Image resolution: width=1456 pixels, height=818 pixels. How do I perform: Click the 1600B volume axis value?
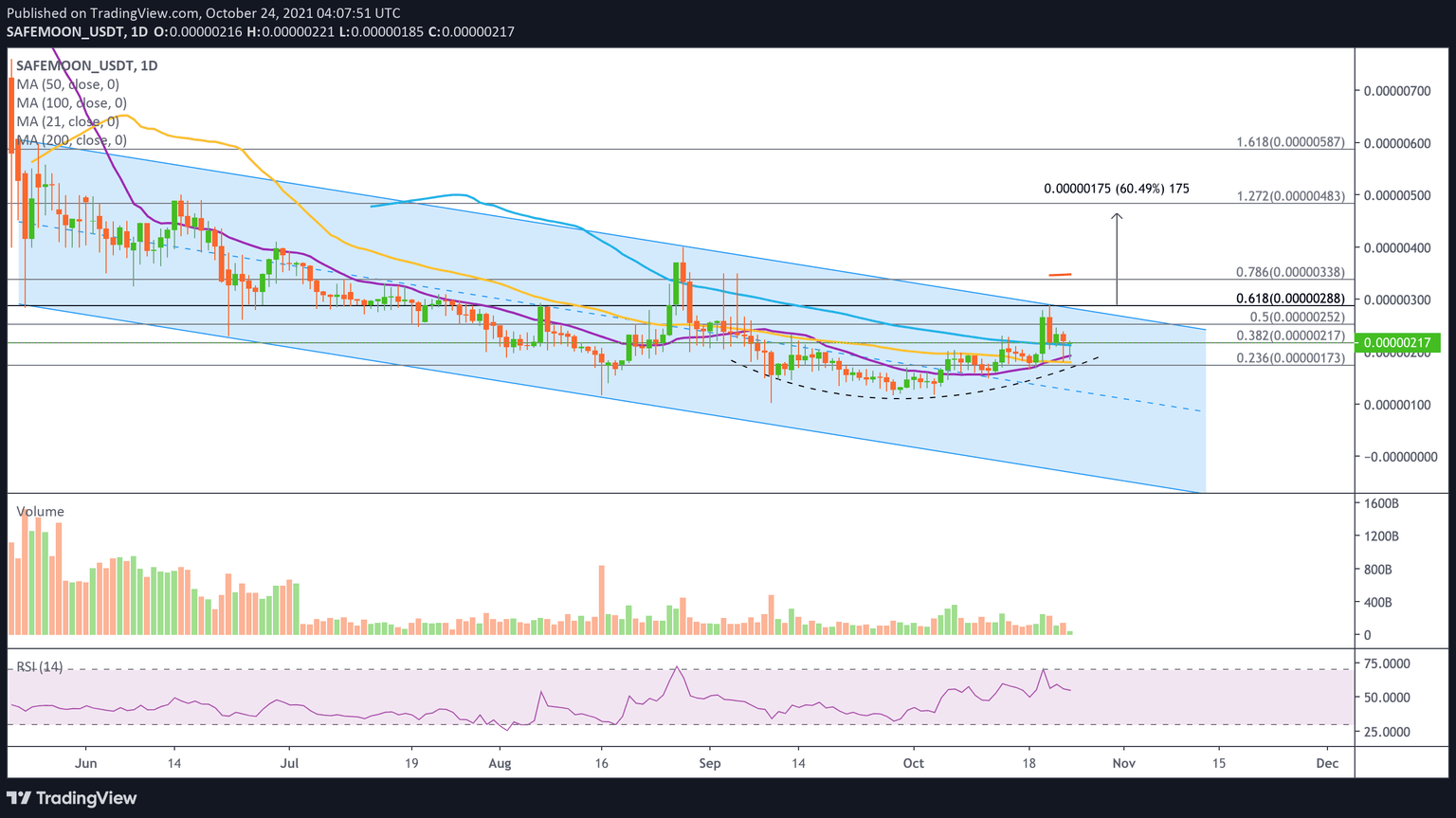click(x=1381, y=502)
